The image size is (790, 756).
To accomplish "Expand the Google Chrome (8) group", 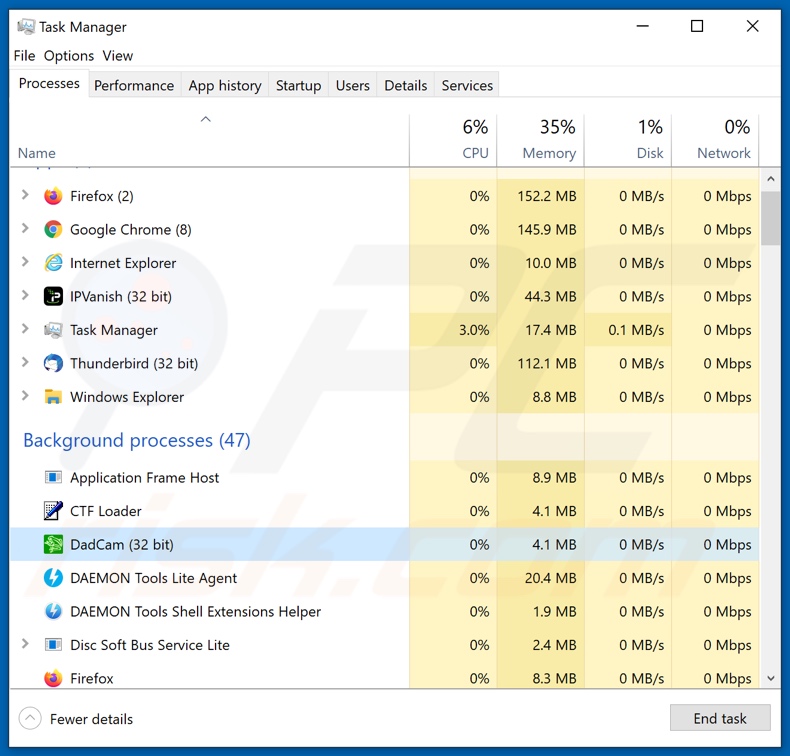I will point(25,229).
